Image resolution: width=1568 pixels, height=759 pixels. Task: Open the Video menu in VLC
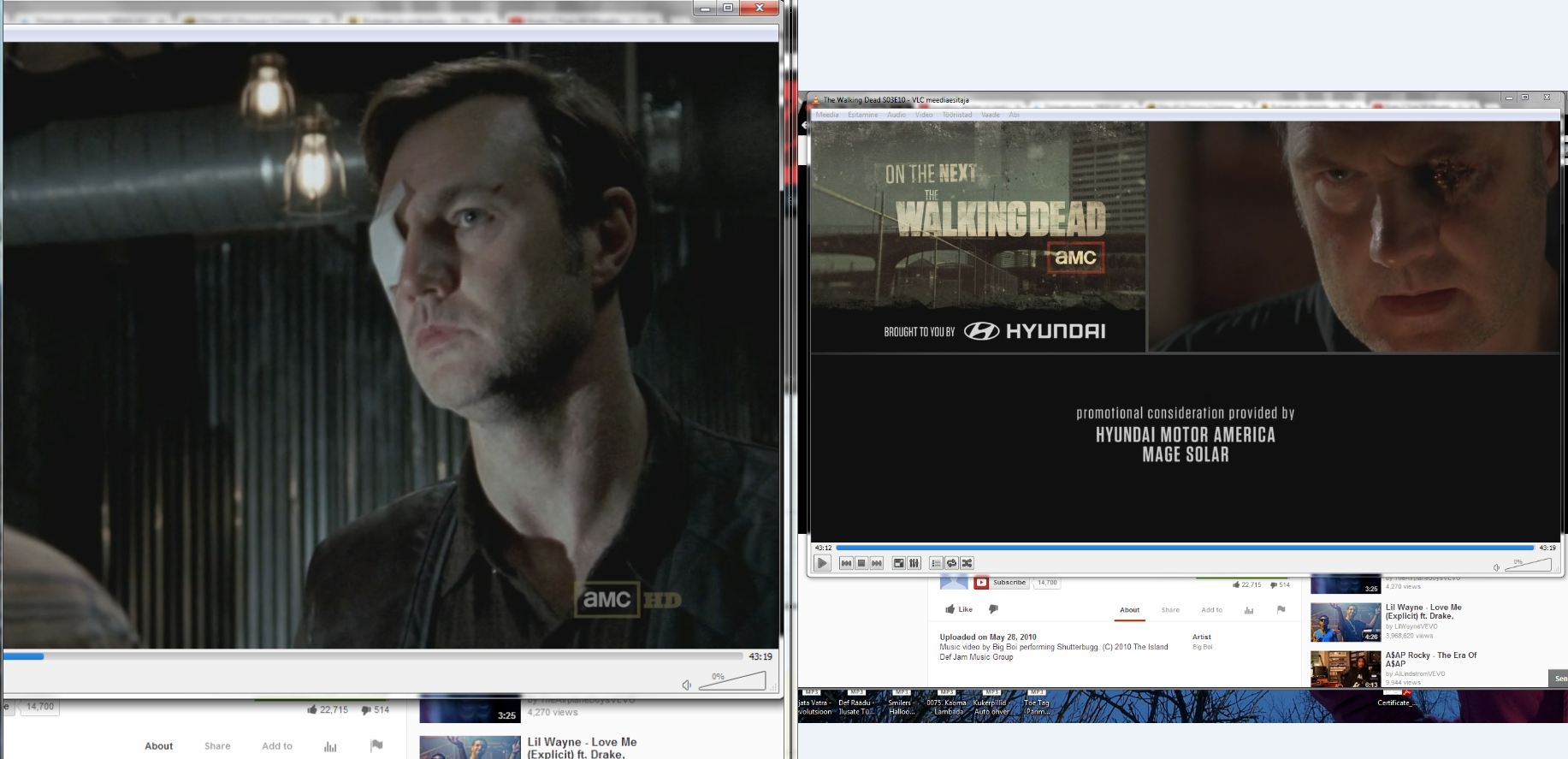click(x=924, y=115)
